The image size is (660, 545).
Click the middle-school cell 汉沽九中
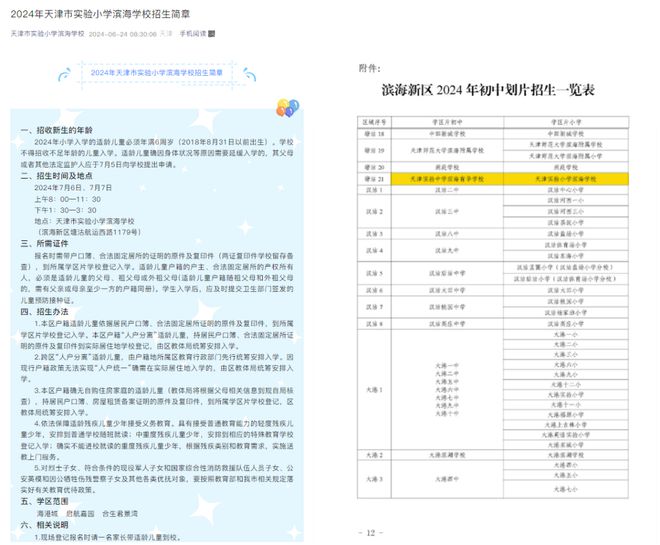[447, 250]
